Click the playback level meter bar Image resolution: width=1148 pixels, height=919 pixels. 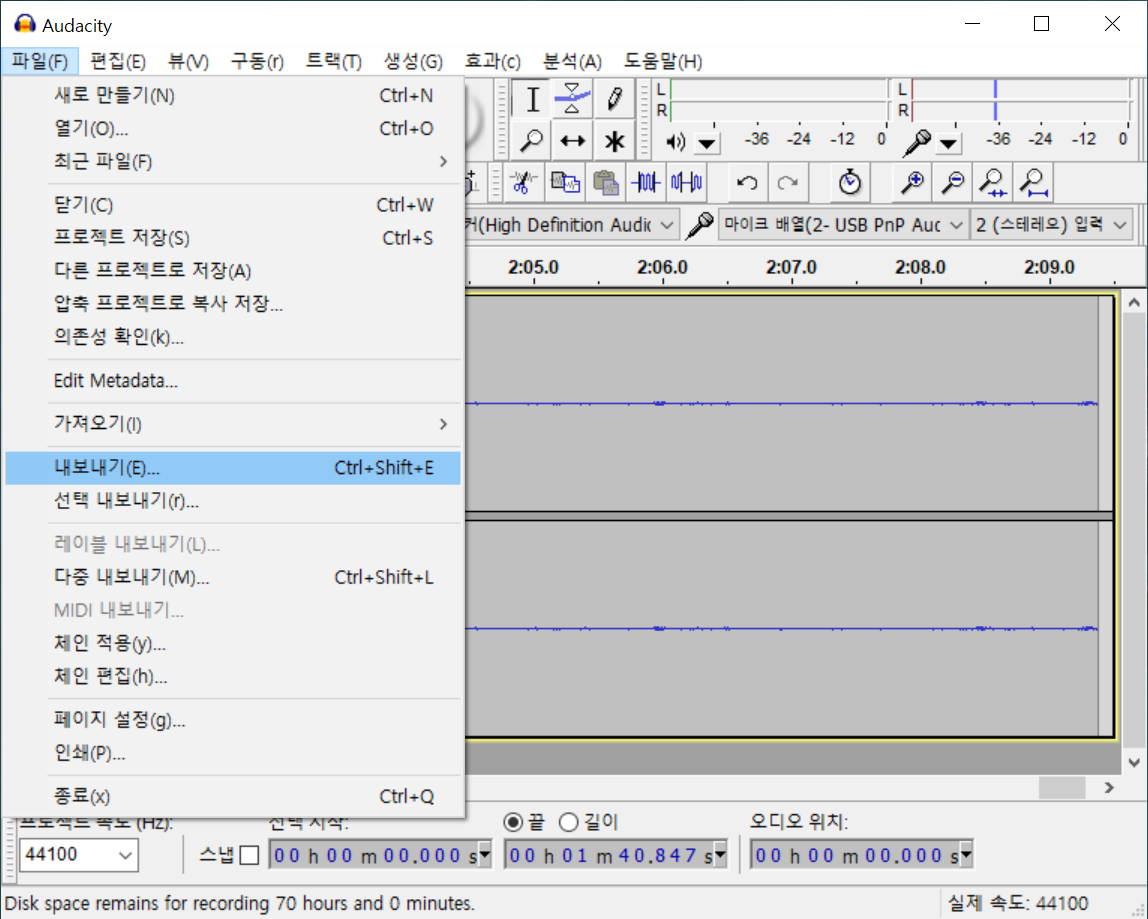pos(778,100)
